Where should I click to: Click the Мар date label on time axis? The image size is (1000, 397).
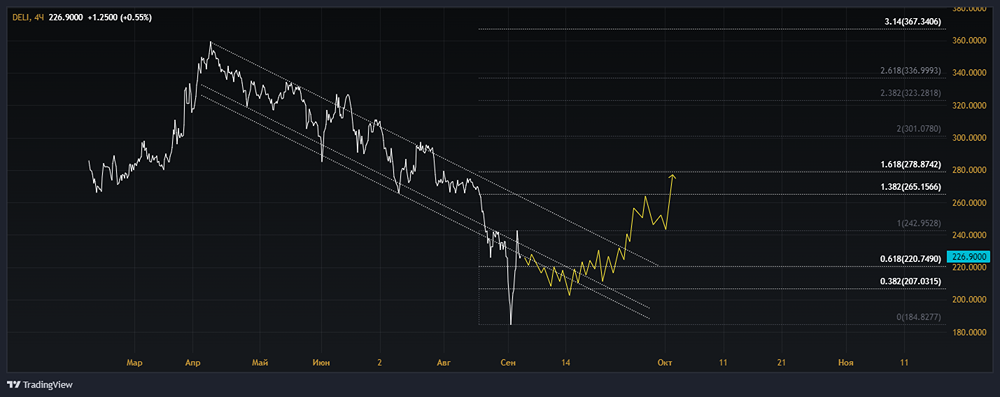tap(135, 363)
